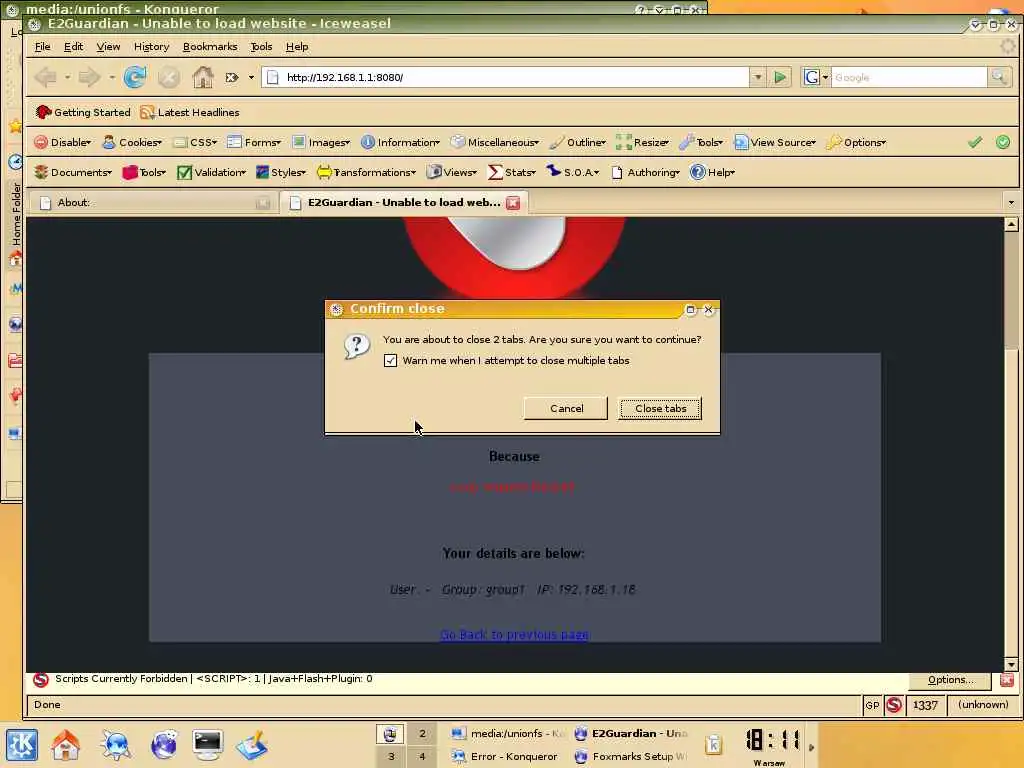Image resolution: width=1024 pixels, height=768 pixels.
Task: Expand the URL history dropdown arrow
Action: coord(758,77)
